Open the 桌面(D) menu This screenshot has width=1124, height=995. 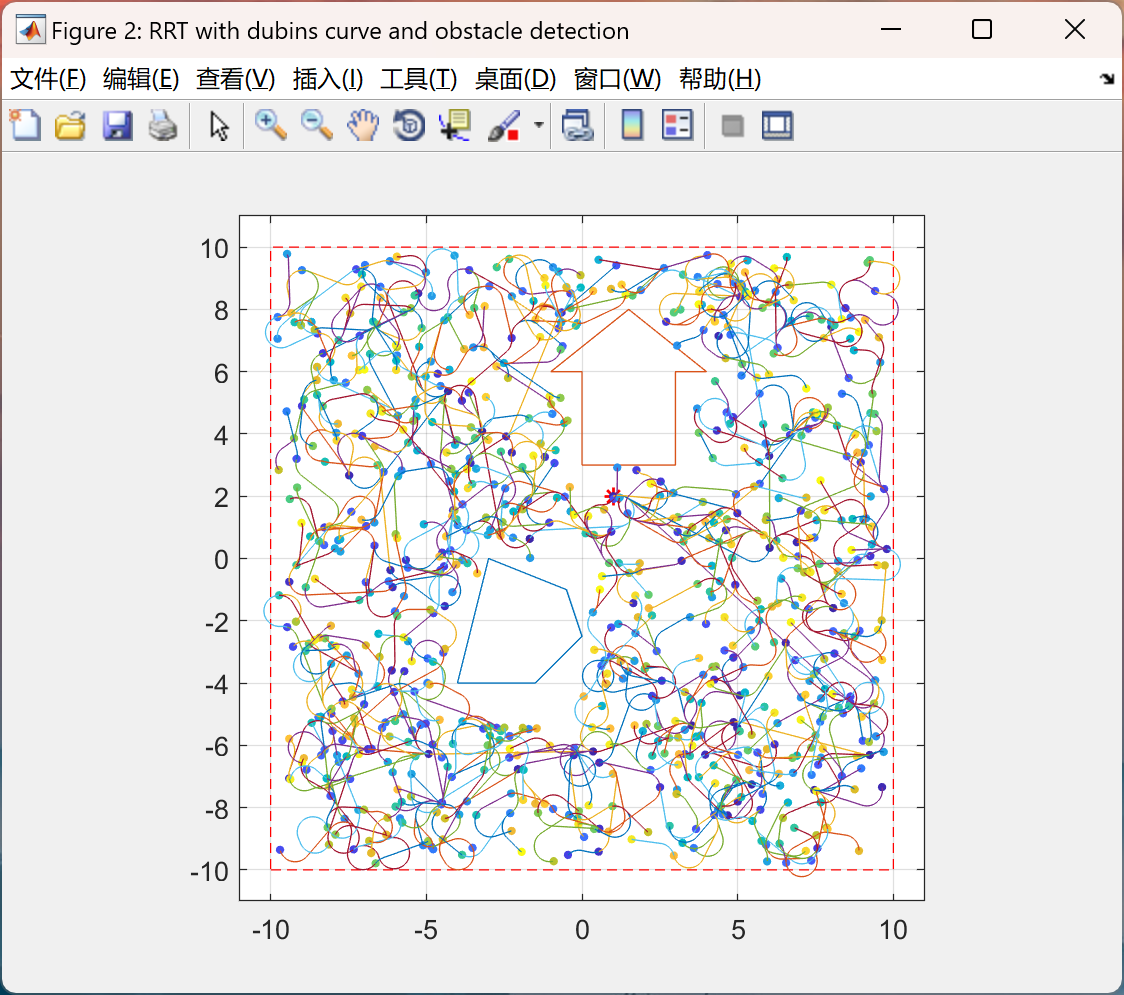[515, 79]
